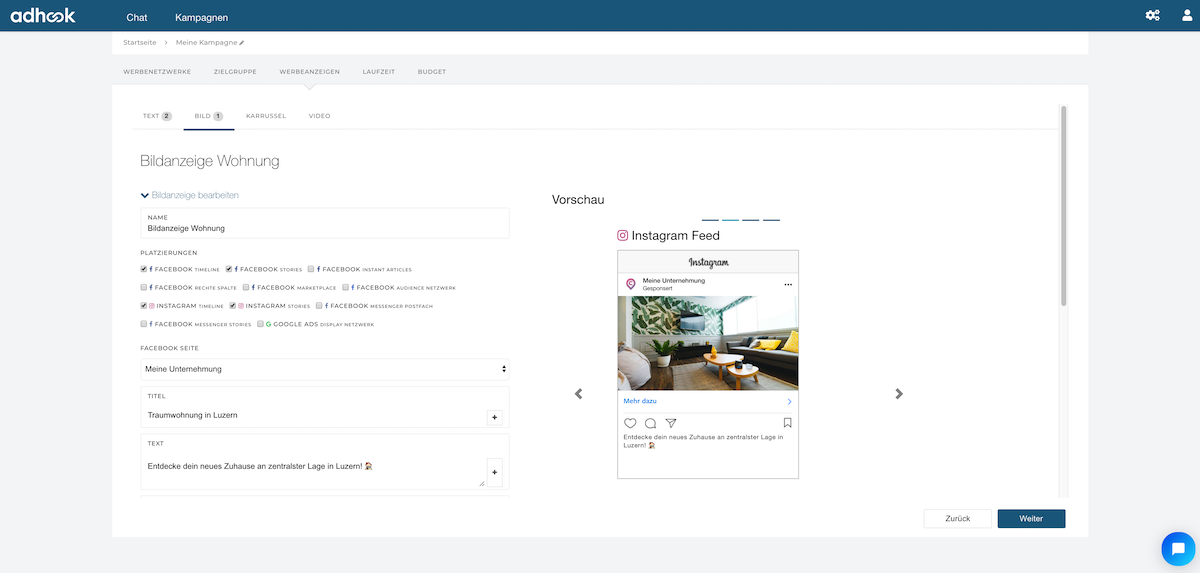The image size is (1200, 573).
Task: Click Meine Unternehmung name in preview
Action: pyautogui.click(x=674, y=281)
